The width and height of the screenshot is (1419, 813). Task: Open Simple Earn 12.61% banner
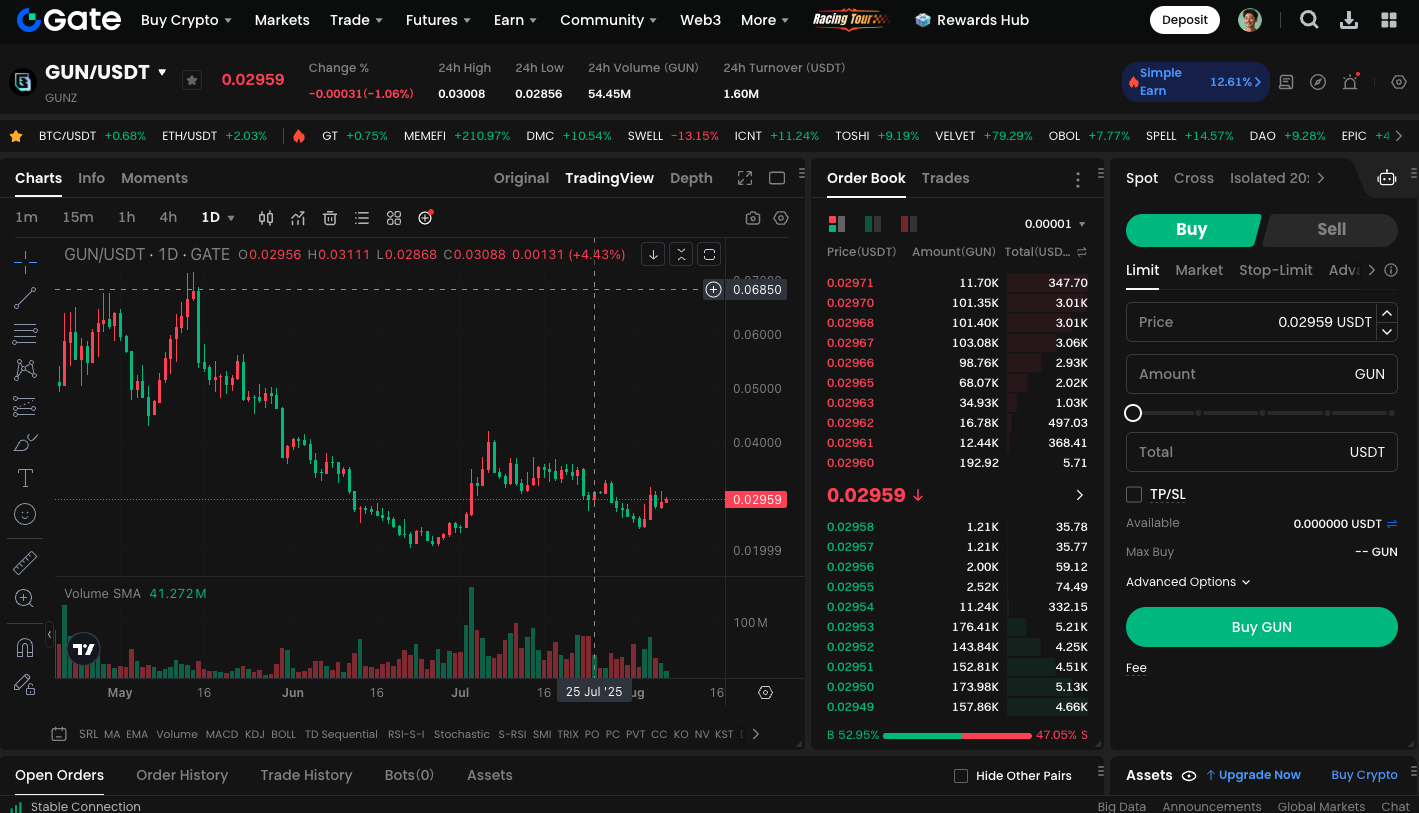(1195, 82)
